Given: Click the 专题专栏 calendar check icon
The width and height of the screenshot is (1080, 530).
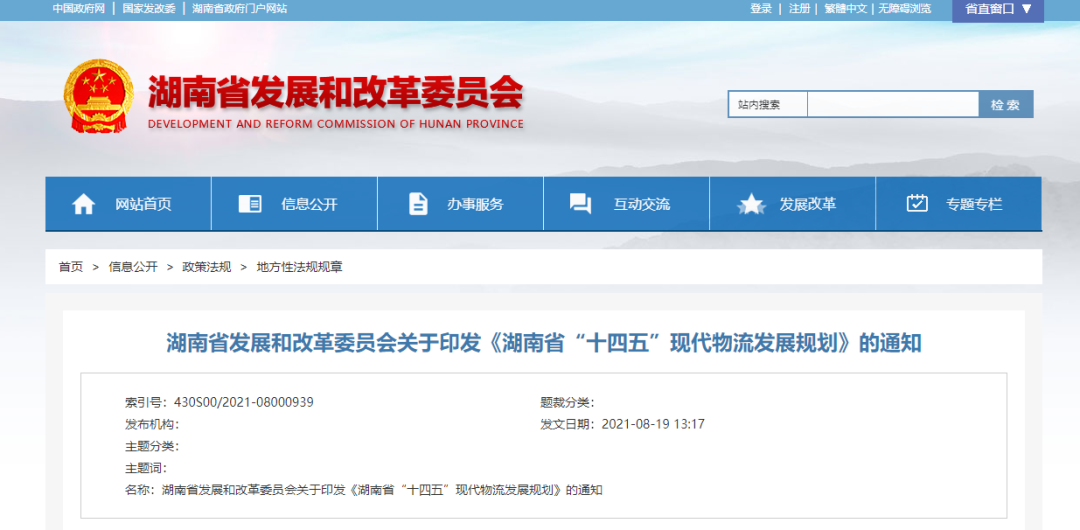Looking at the screenshot, I should [x=917, y=204].
